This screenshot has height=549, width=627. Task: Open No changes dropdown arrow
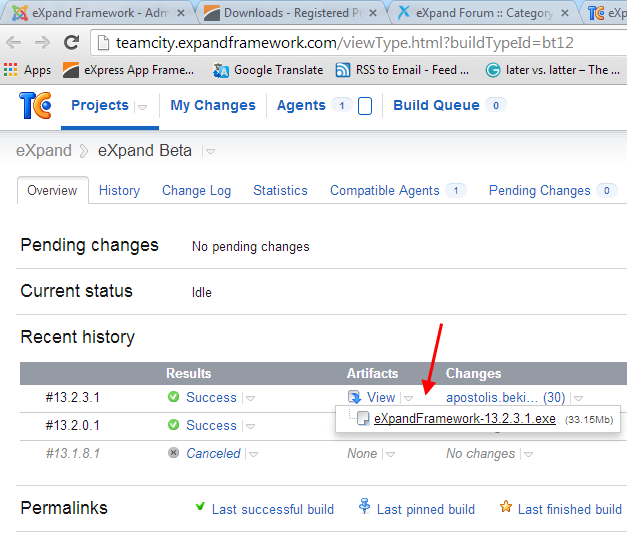pyautogui.click(x=528, y=454)
